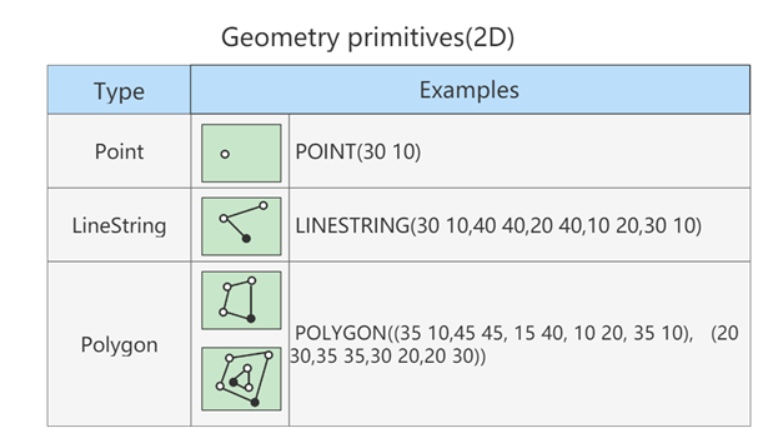Click the Examples column header

point(470,90)
